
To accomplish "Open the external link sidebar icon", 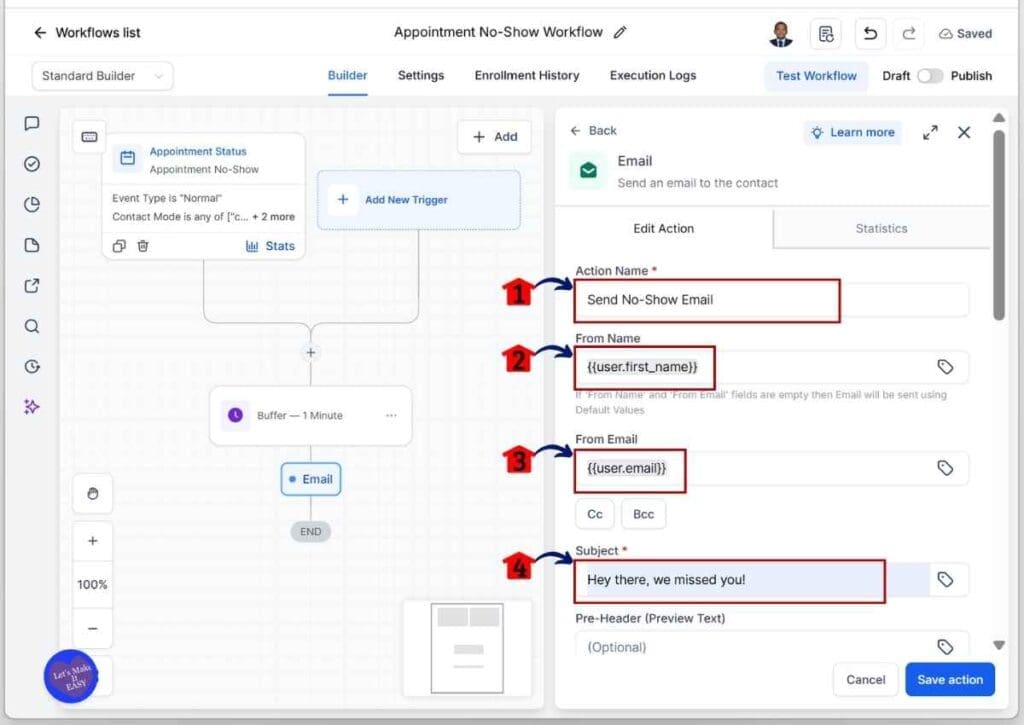I will 31,285.
